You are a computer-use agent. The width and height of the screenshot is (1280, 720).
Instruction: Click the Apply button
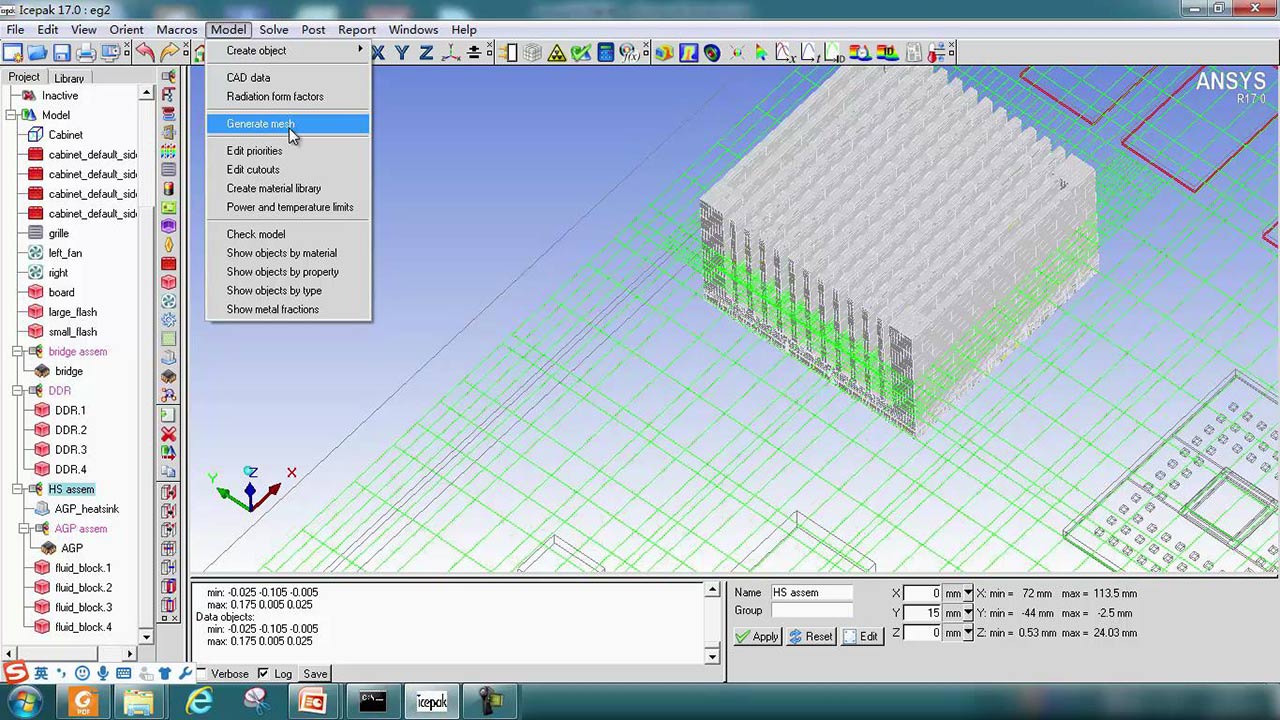(757, 637)
